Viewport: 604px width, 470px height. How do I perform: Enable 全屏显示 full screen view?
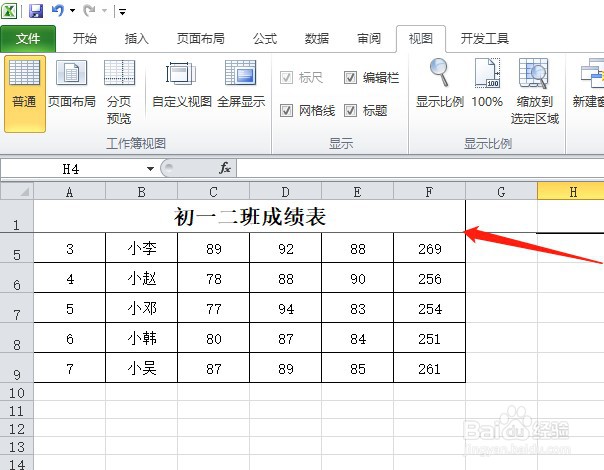point(241,84)
